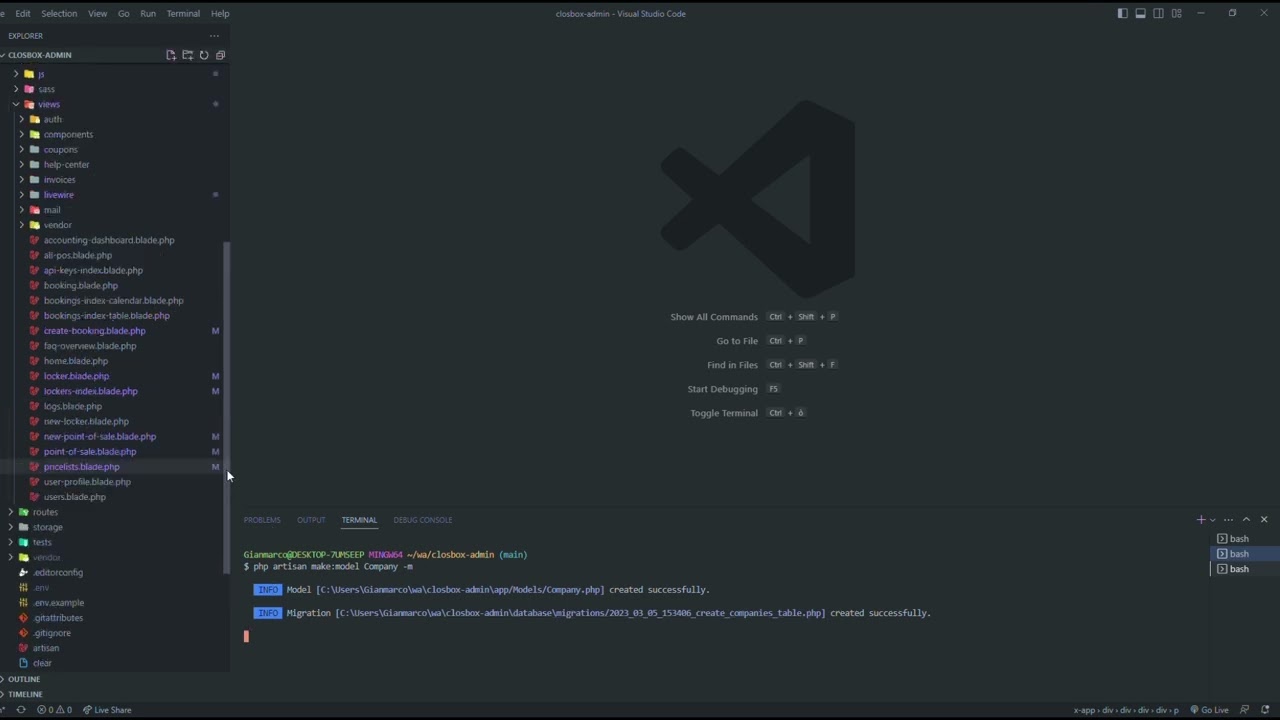The width and height of the screenshot is (1280, 720).
Task: Open the View menu
Action: point(97,13)
